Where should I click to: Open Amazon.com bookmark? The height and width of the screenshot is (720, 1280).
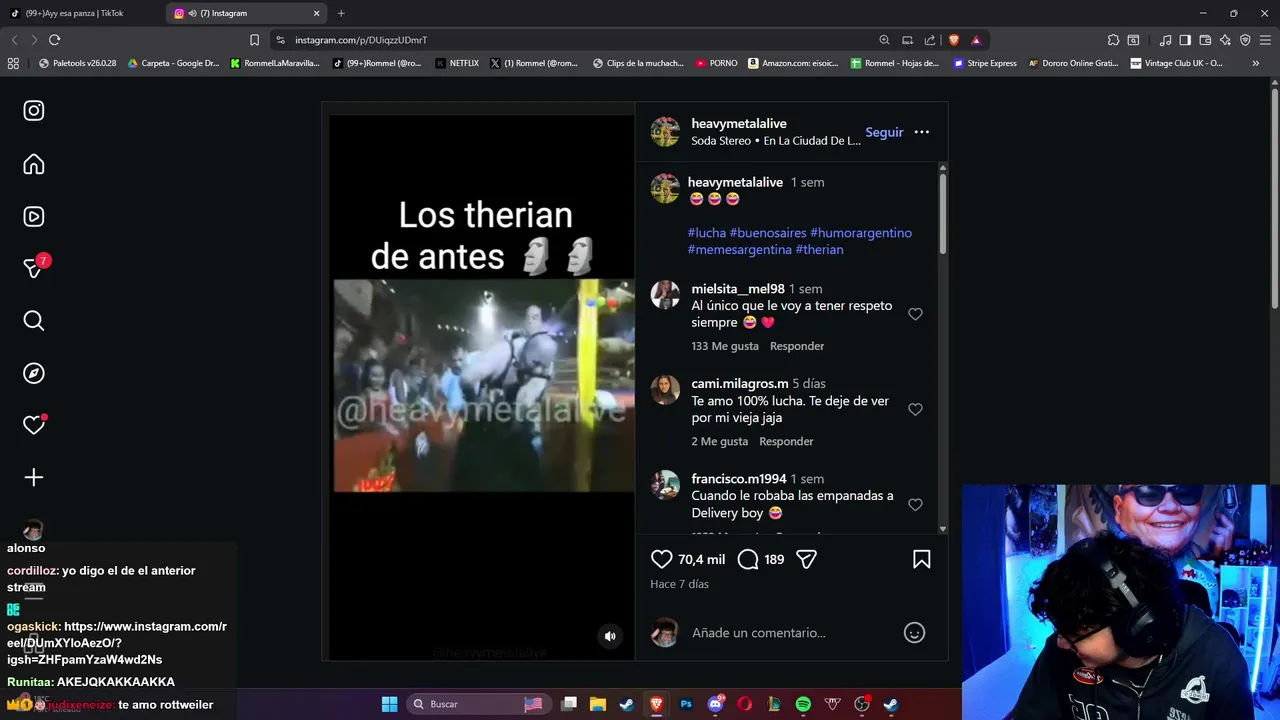click(794, 63)
